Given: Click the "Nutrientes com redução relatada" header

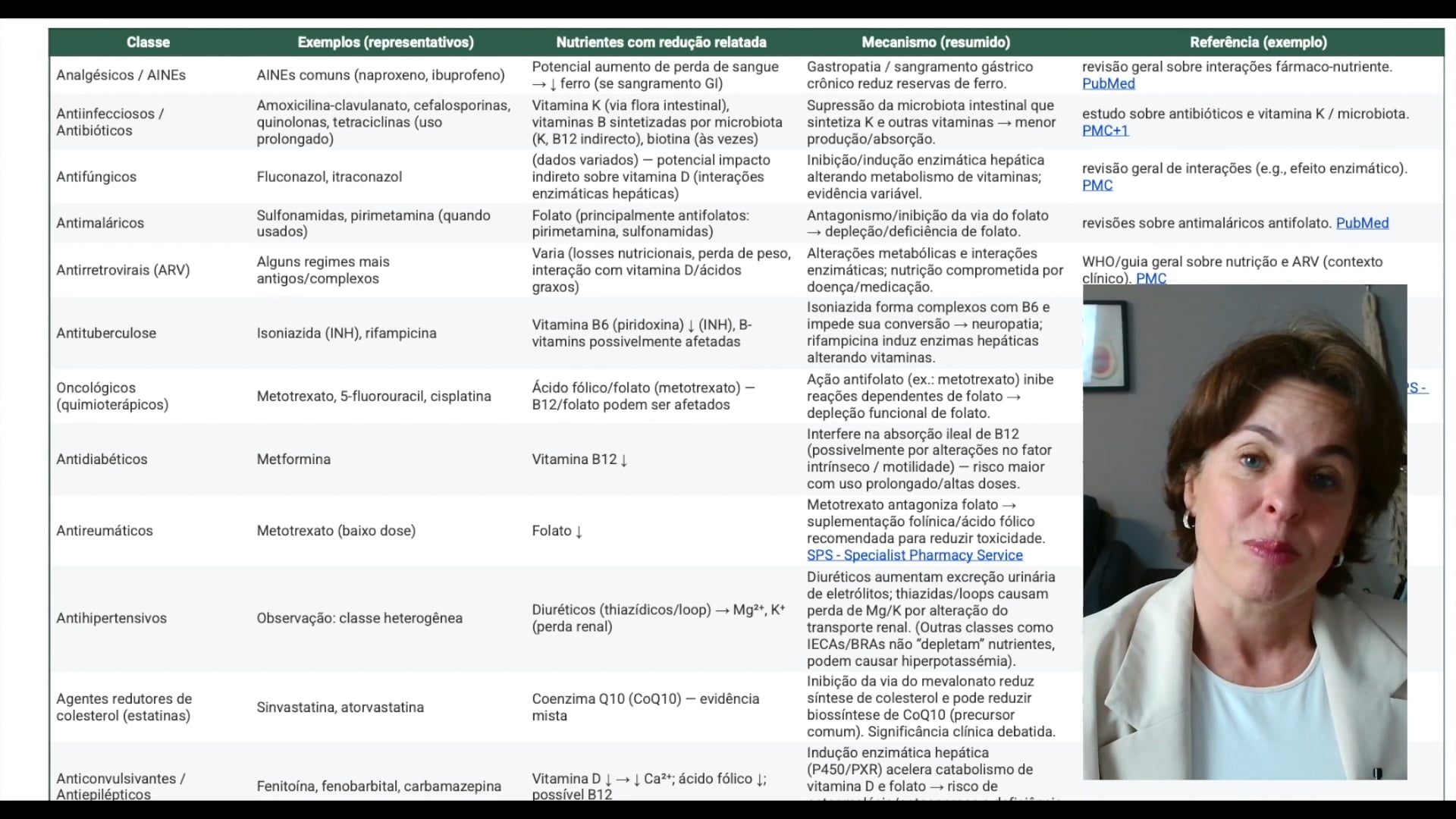Looking at the screenshot, I should coord(661,42).
